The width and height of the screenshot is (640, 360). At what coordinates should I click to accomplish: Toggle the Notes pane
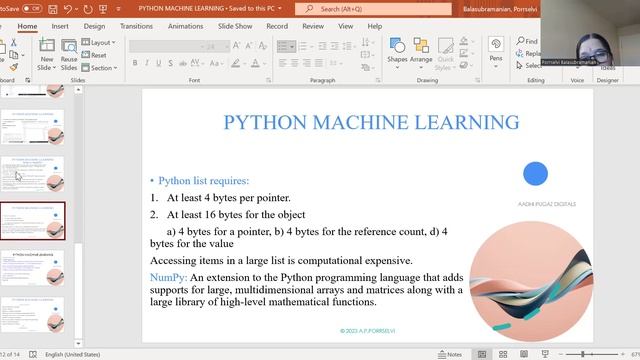point(450,354)
